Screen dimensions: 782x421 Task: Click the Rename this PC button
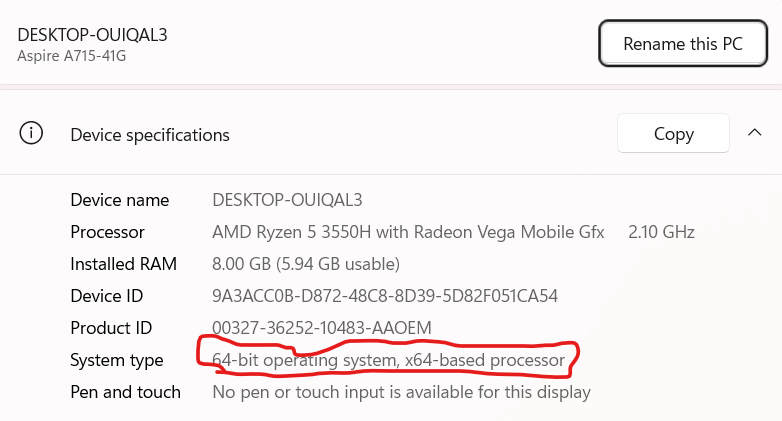[x=683, y=44]
